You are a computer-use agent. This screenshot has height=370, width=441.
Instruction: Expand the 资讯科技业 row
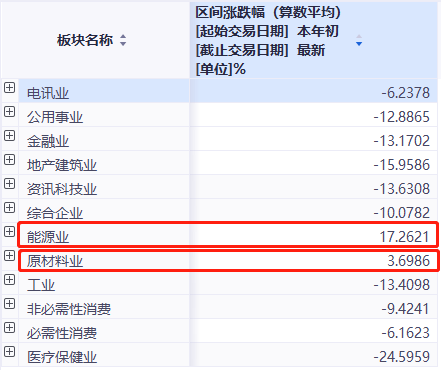click(9, 184)
